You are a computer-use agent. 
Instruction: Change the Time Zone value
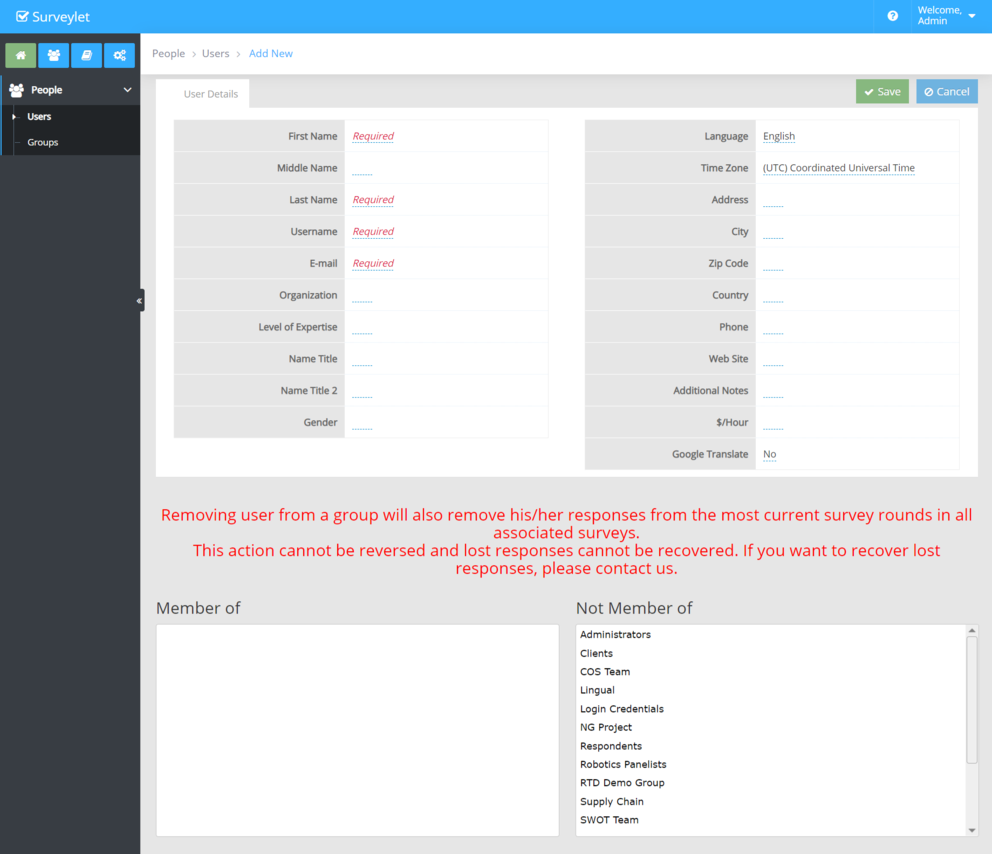(838, 168)
